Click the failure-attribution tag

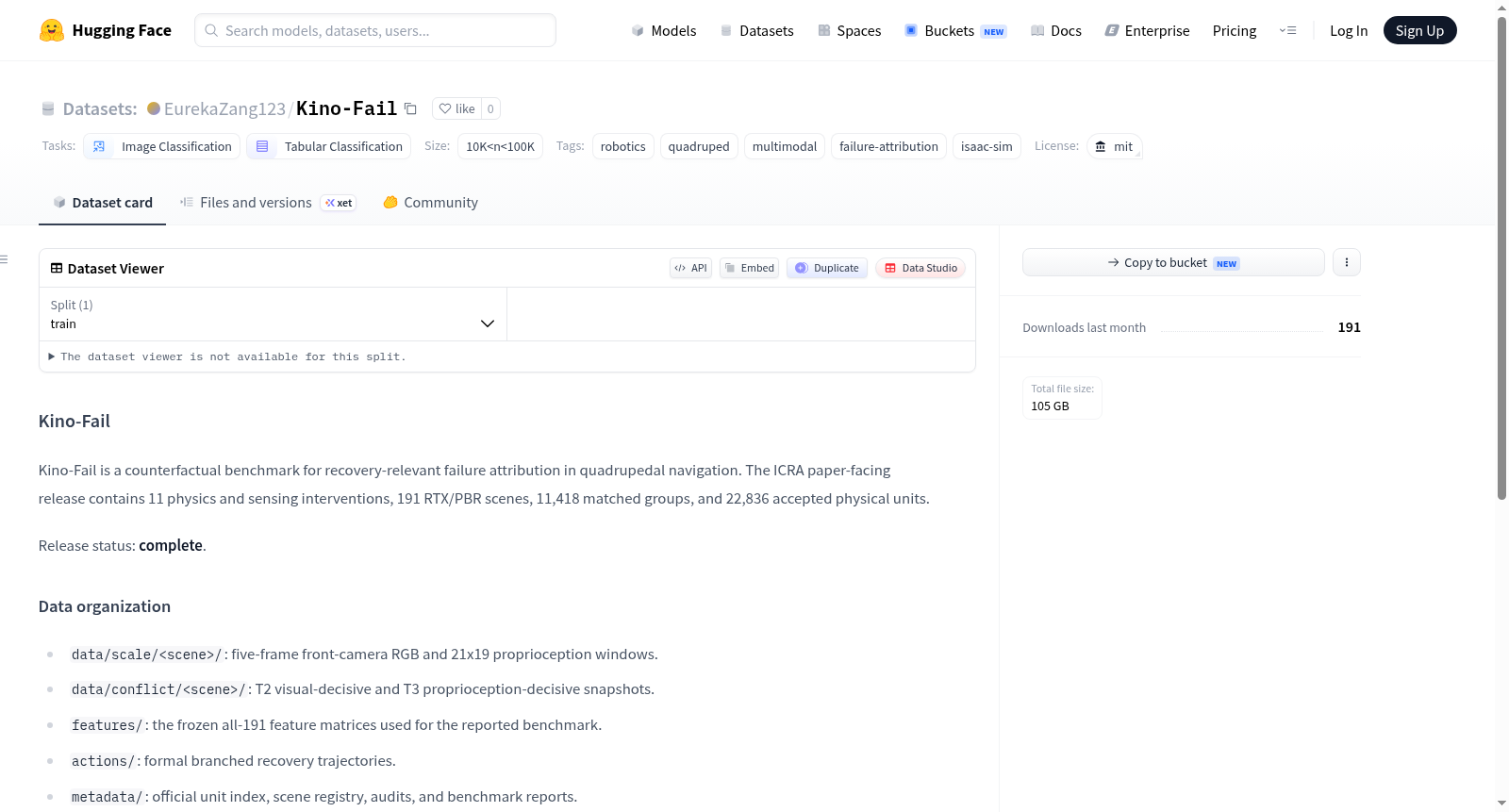888,146
